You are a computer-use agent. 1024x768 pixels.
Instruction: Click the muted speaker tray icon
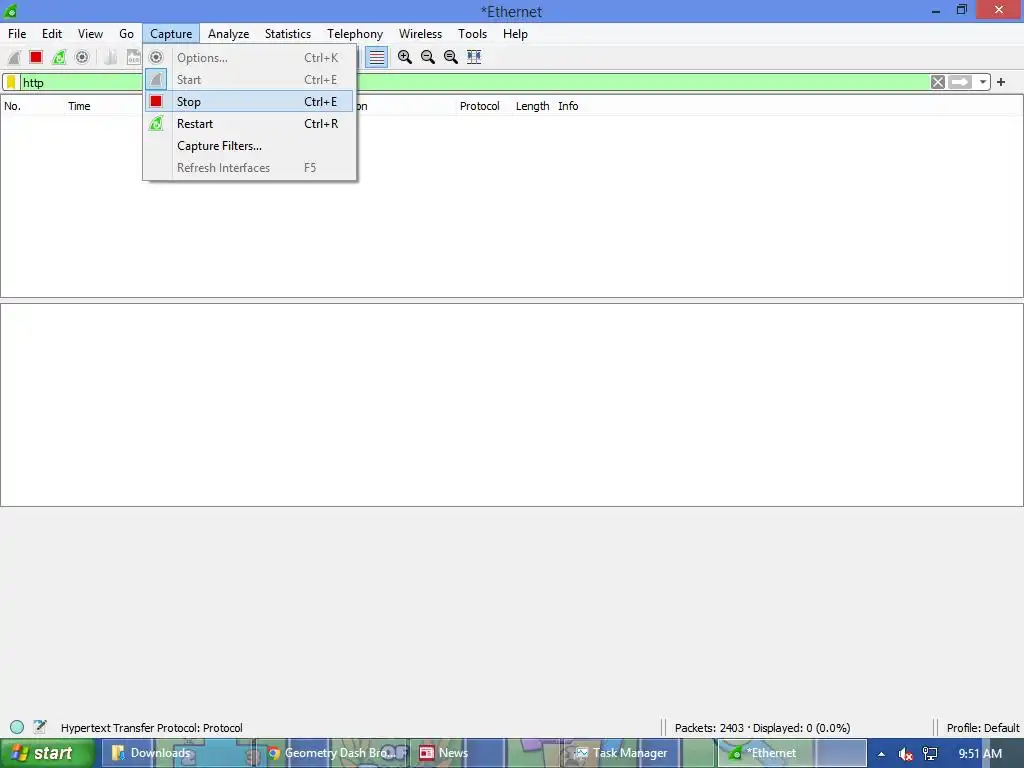[906, 754]
